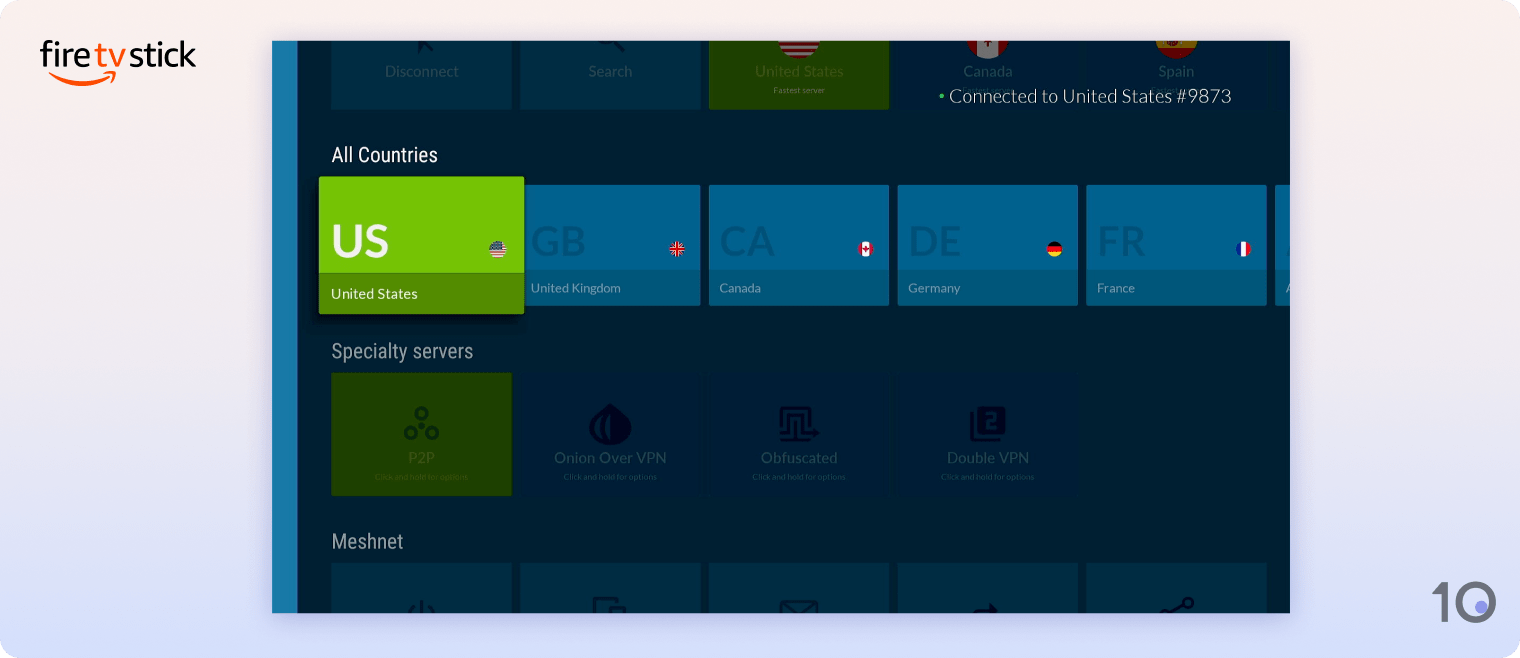Image resolution: width=1520 pixels, height=658 pixels.
Task: Select the Canada quick-connect tile
Action: coord(987,60)
